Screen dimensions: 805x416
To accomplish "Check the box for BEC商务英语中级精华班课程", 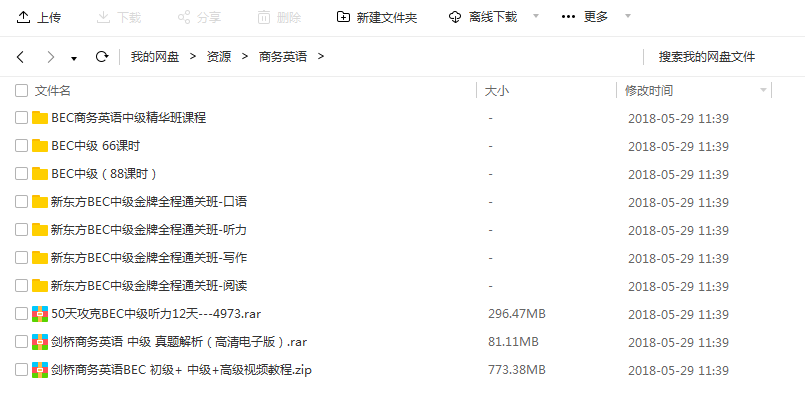I will coord(21,118).
